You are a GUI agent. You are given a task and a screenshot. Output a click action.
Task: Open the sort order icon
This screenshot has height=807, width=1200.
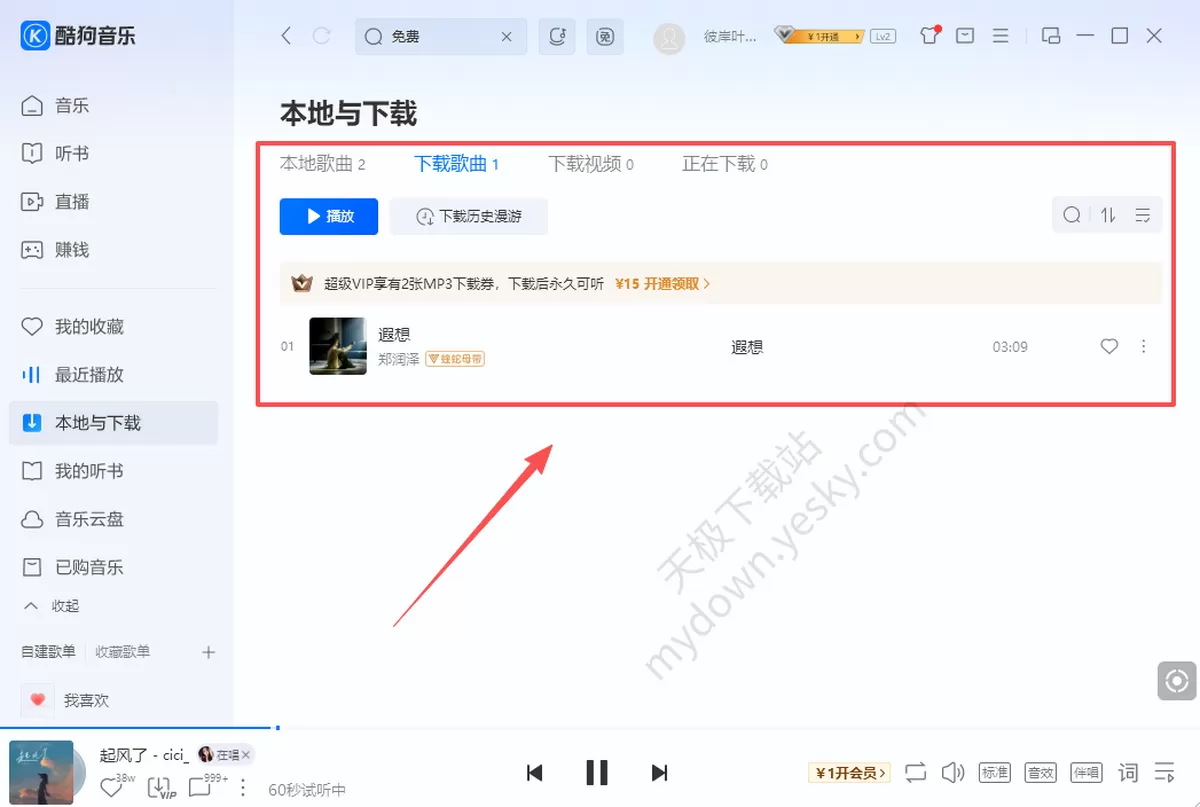coord(1108,215)
